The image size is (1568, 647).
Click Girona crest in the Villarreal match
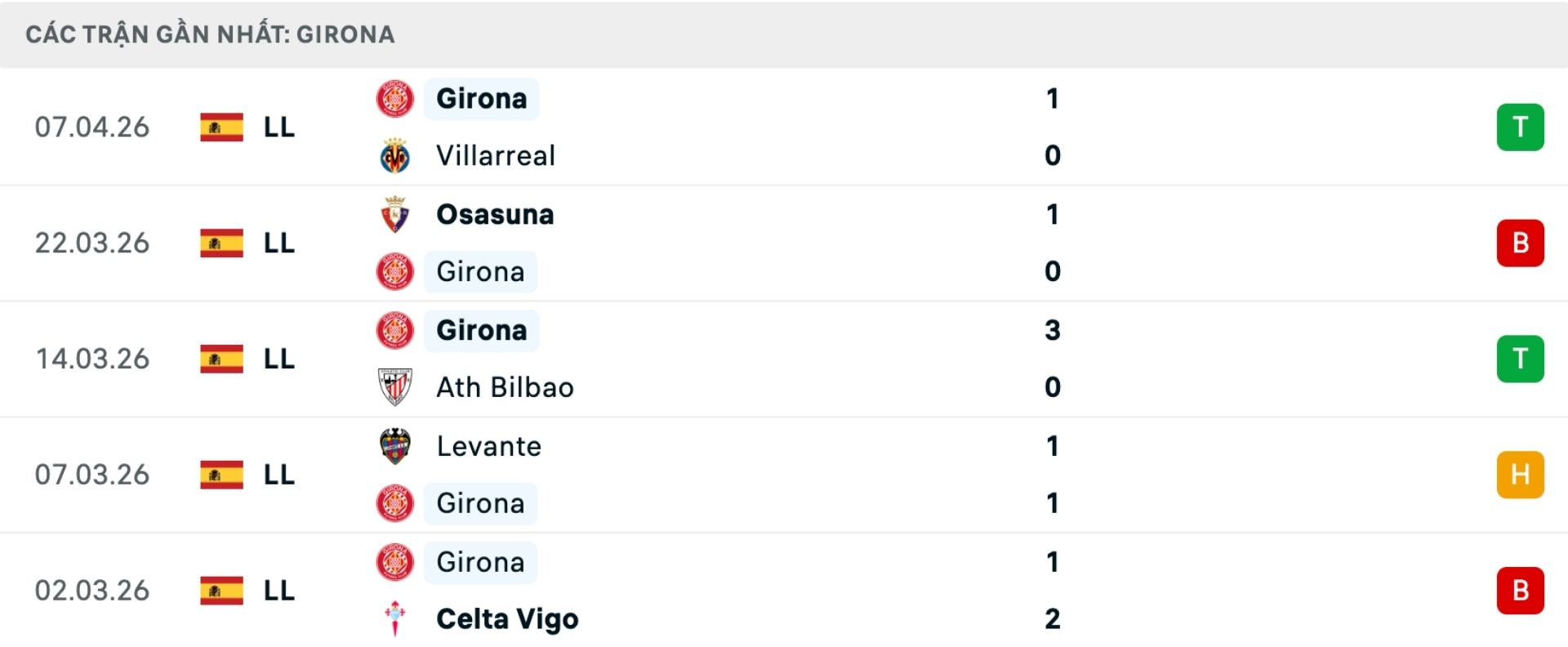pyautogui.click(x=395, y=99)
